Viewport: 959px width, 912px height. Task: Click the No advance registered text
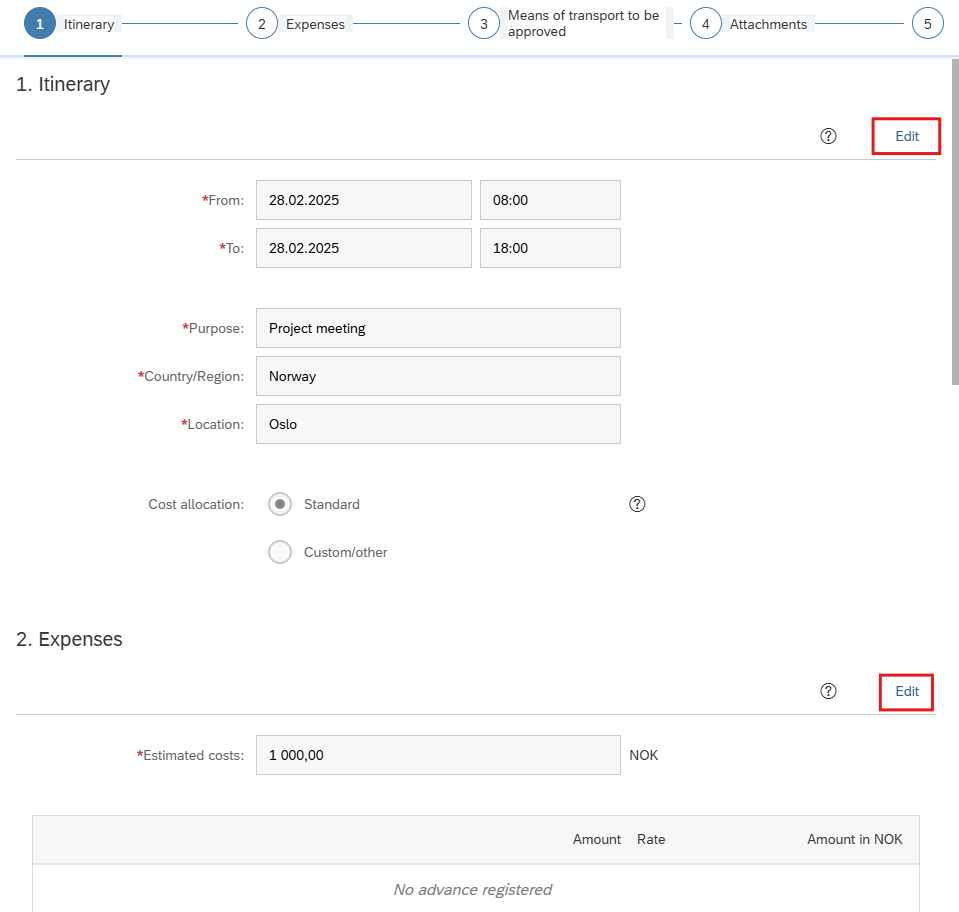point(472,889)
